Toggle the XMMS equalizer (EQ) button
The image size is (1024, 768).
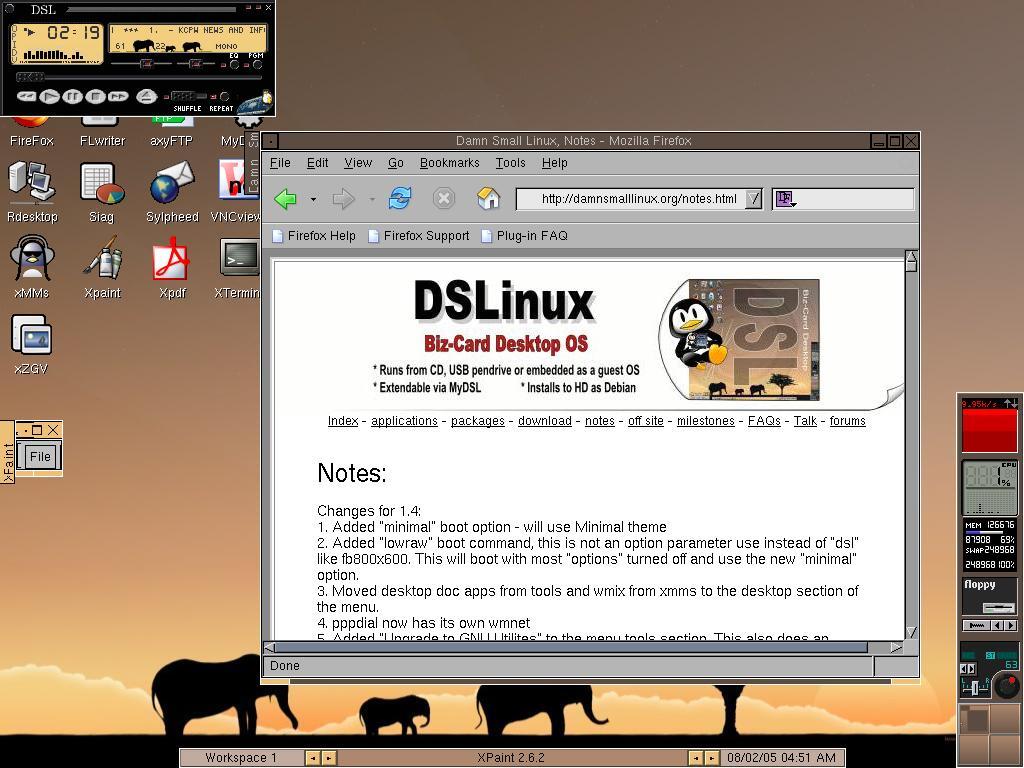coord(234,64)
